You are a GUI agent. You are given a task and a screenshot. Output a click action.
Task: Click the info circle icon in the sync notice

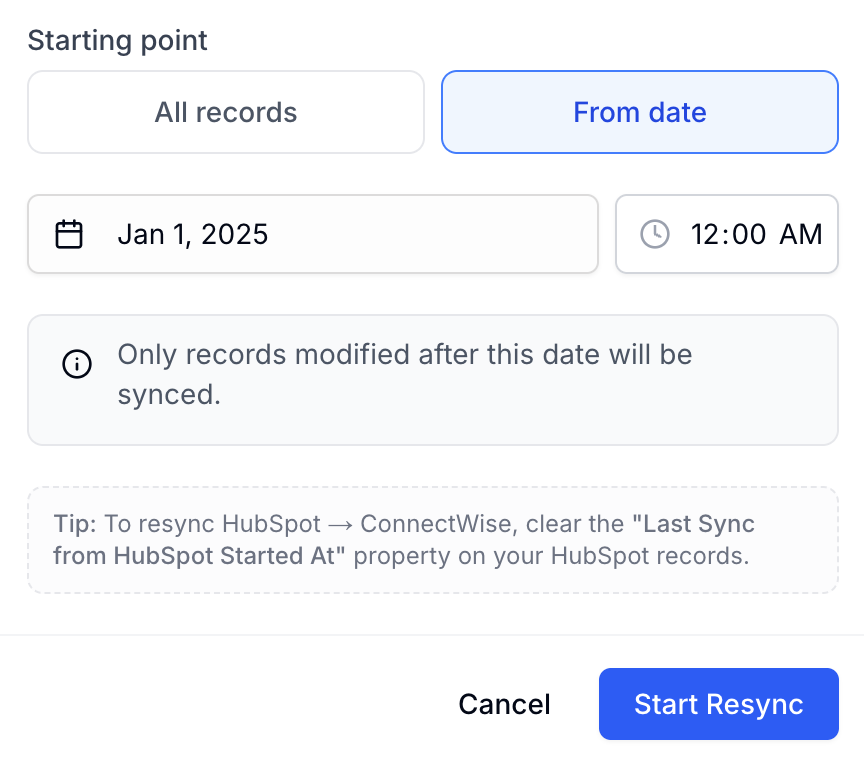click(x=77, y=364)
